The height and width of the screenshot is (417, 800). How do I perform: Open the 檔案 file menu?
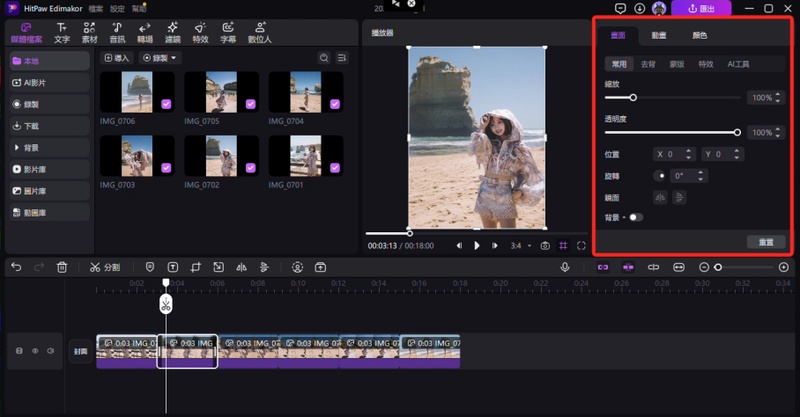tap(95, 9)
